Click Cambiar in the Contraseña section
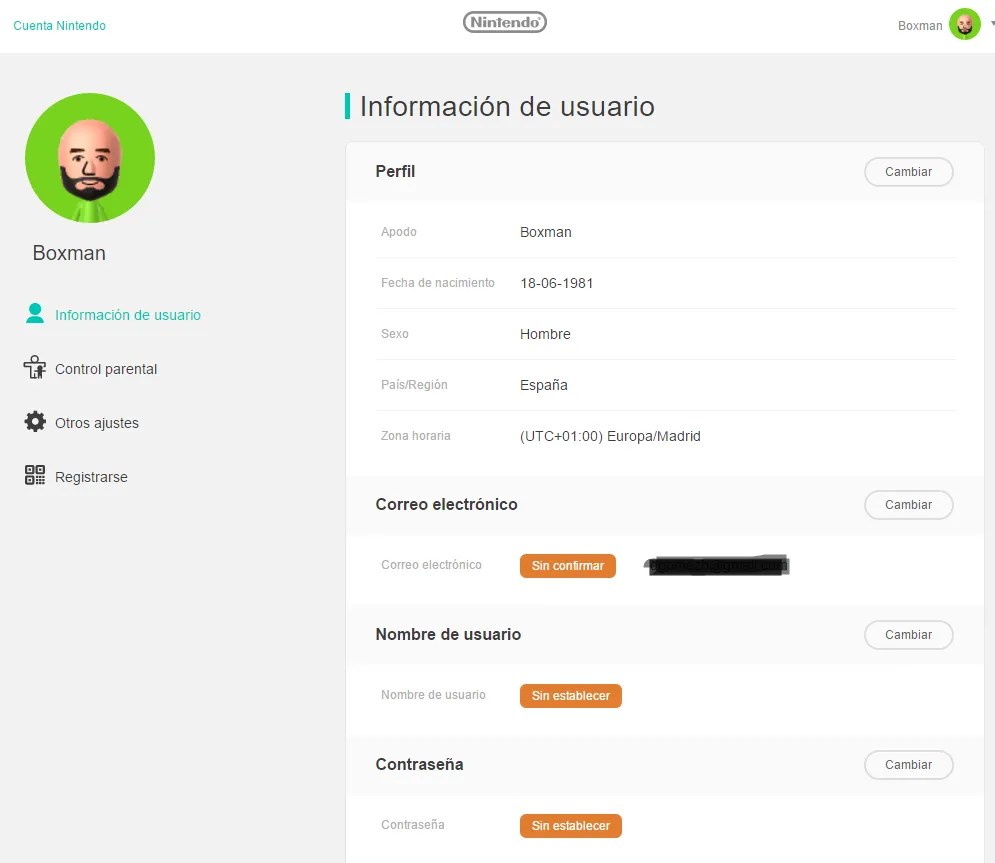Screen dimensions: 995x863 [x=907, y=764]
